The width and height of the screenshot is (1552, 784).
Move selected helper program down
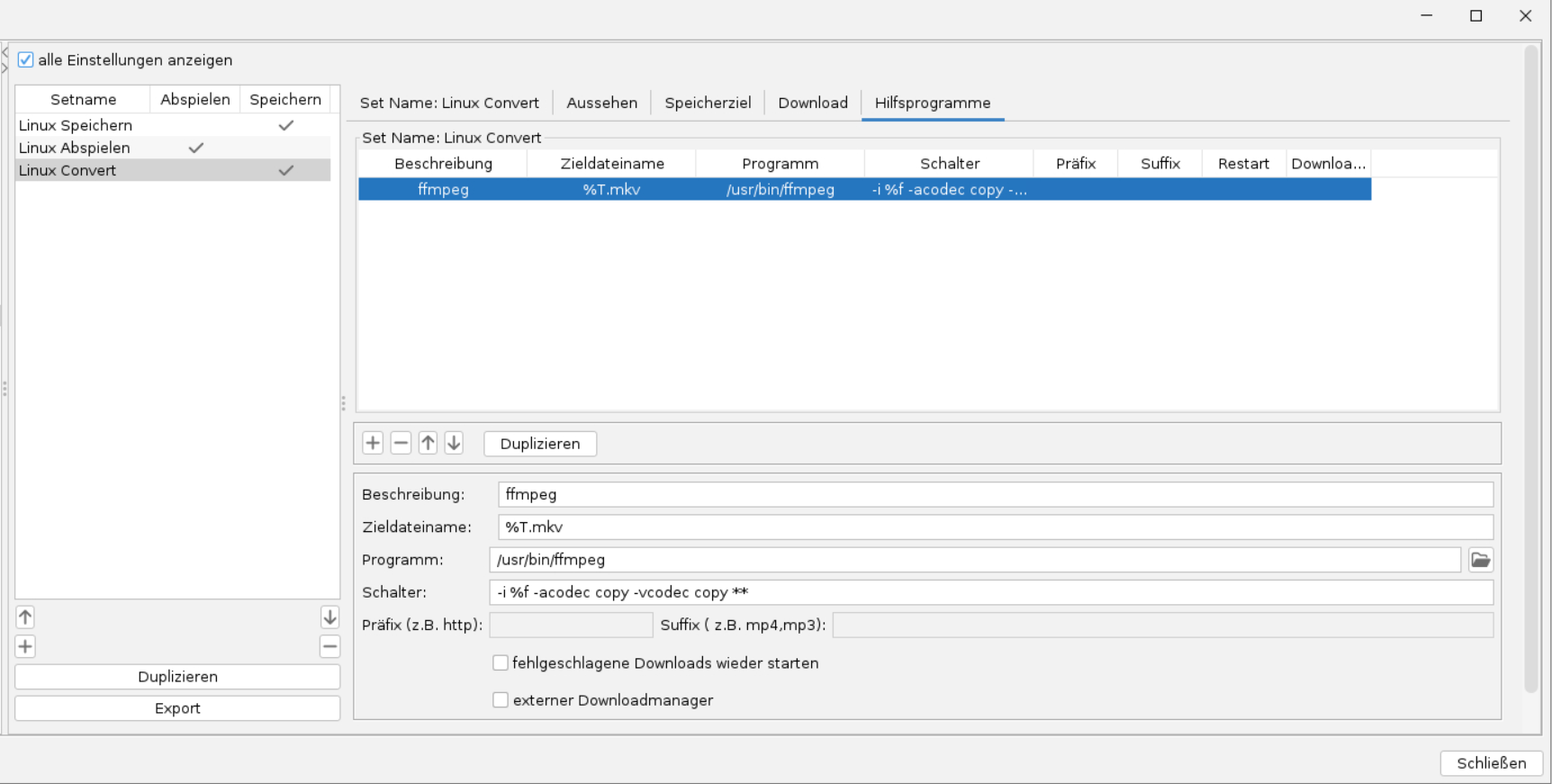[x=454, y=443]
